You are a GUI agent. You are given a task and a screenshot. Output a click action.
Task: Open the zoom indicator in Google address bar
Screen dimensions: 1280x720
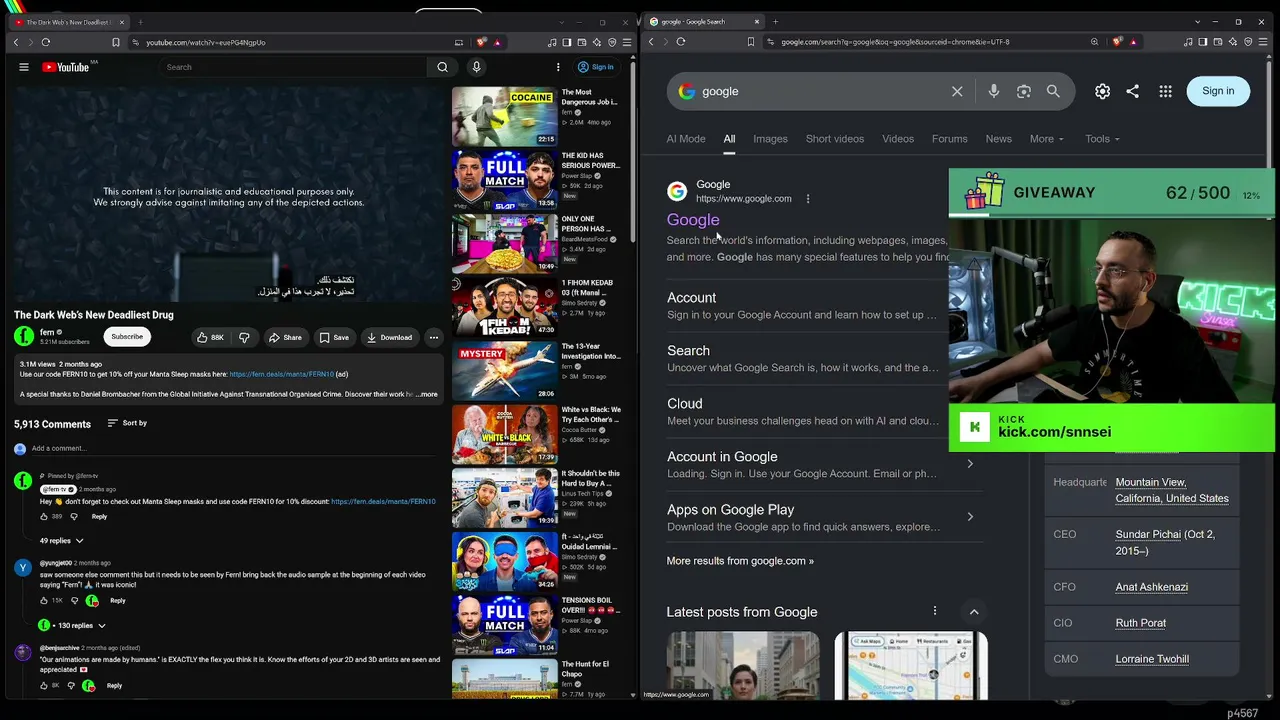tap(1094, 42)
